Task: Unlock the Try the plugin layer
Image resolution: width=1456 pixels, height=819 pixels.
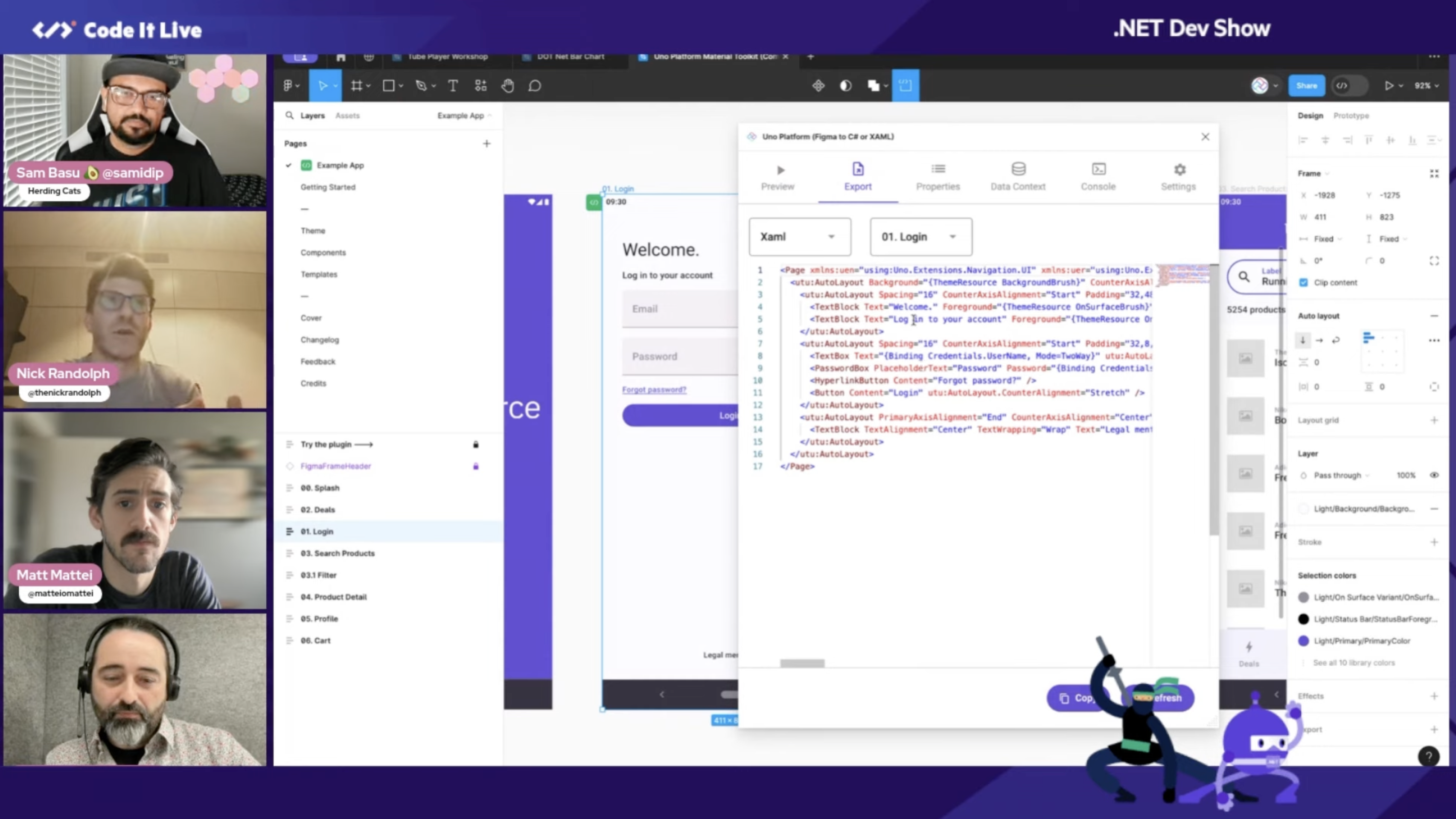Action: 476,444
